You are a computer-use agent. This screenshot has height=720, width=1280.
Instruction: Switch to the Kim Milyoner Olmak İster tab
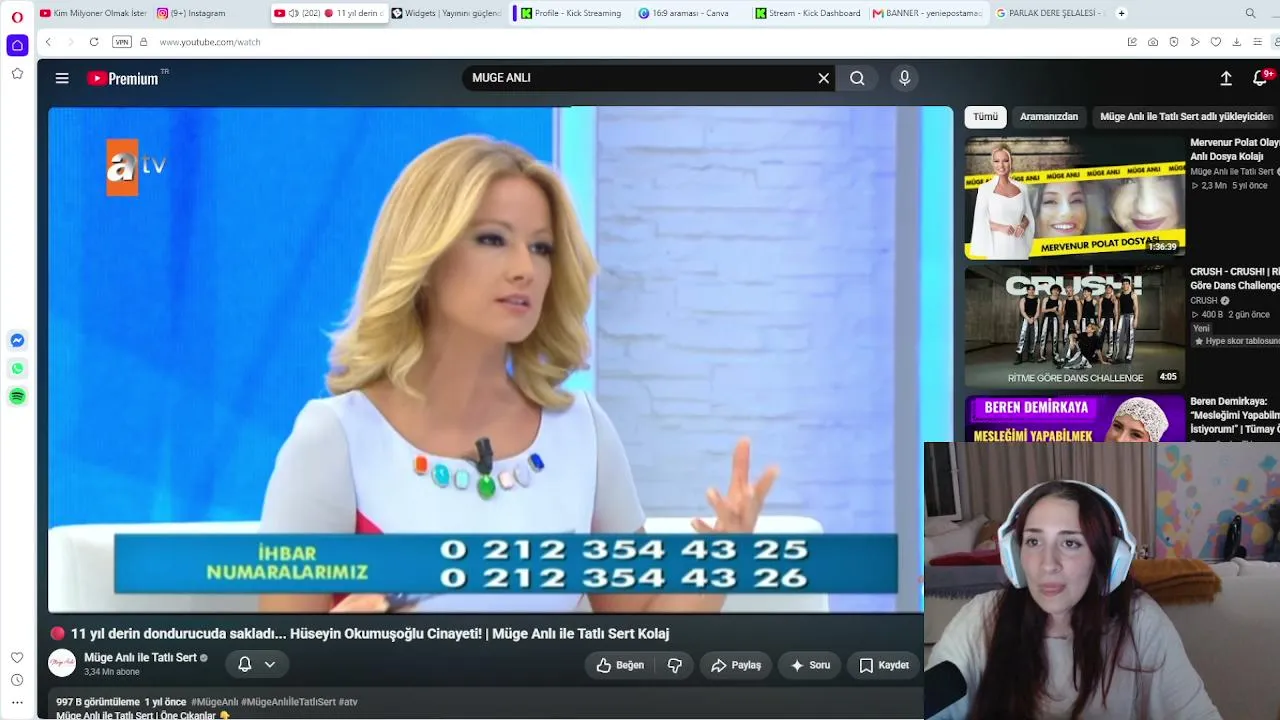[92, 13]
